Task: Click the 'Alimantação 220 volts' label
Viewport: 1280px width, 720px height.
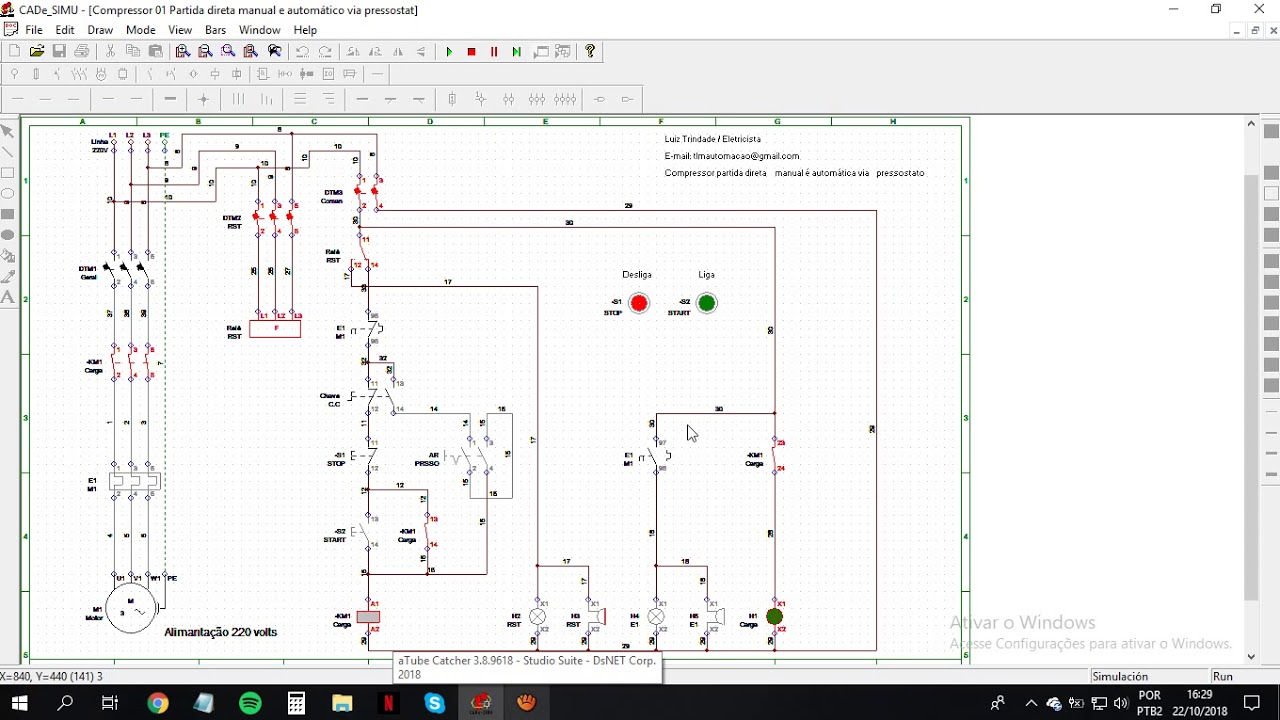Action: coord(220,632)
